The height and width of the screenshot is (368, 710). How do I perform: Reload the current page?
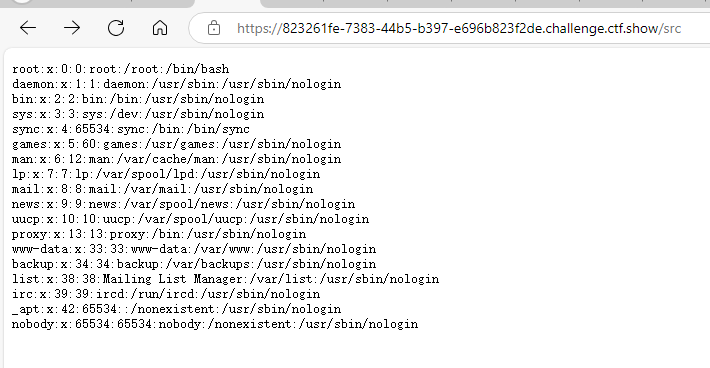116,28
